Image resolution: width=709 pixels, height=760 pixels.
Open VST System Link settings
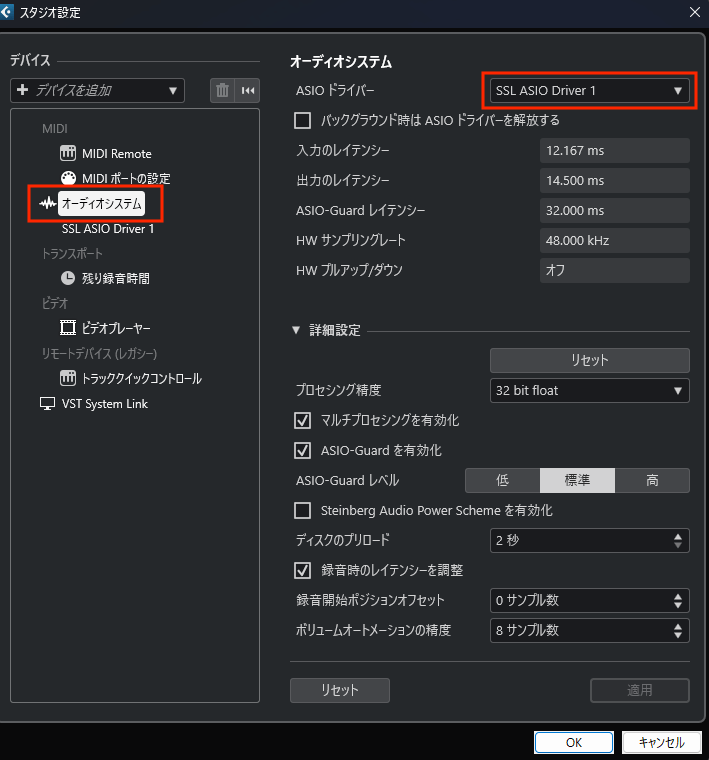[104, 404]
